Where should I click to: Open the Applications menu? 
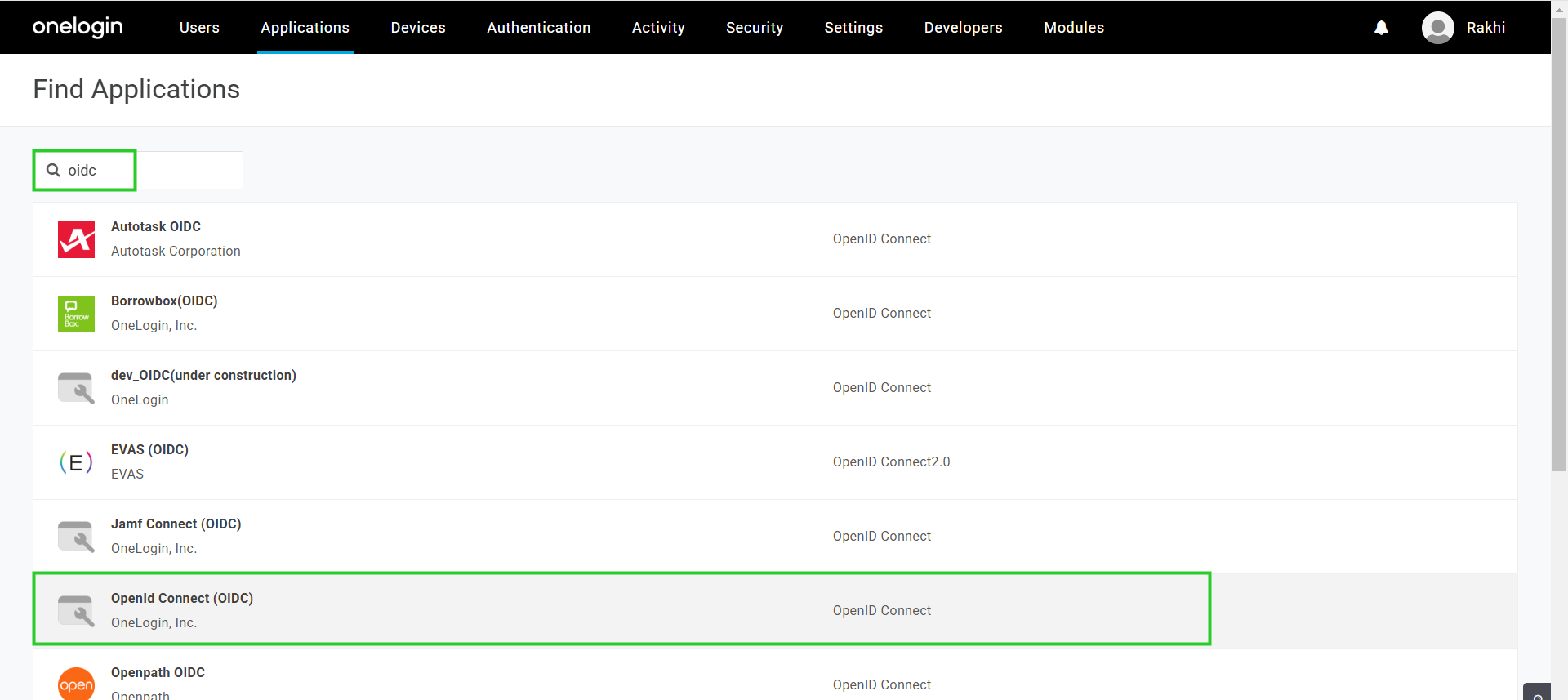[305, 28]
